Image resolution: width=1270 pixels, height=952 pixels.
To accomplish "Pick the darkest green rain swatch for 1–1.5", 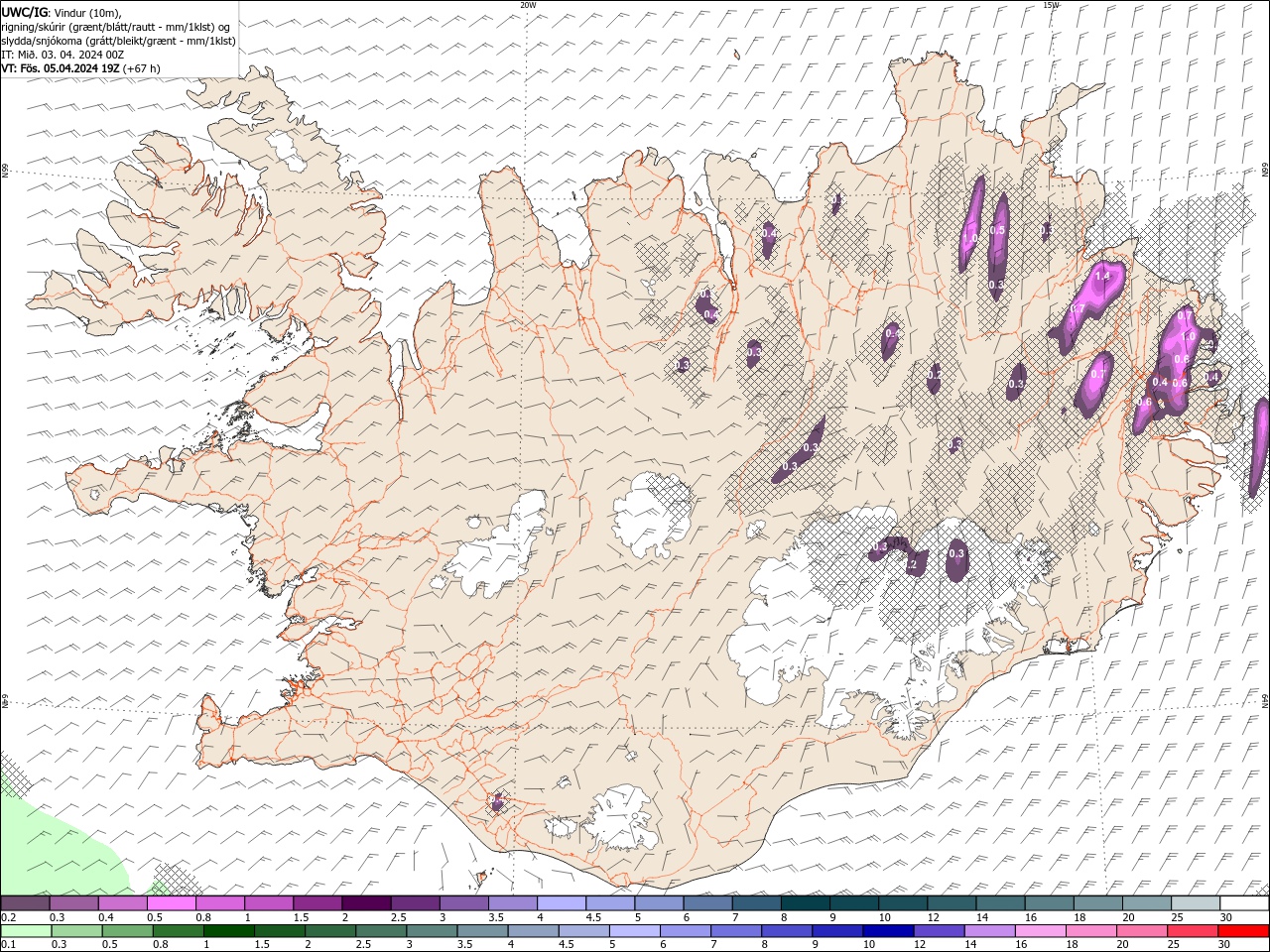I will pyautogui.click(x=228, y=931).
